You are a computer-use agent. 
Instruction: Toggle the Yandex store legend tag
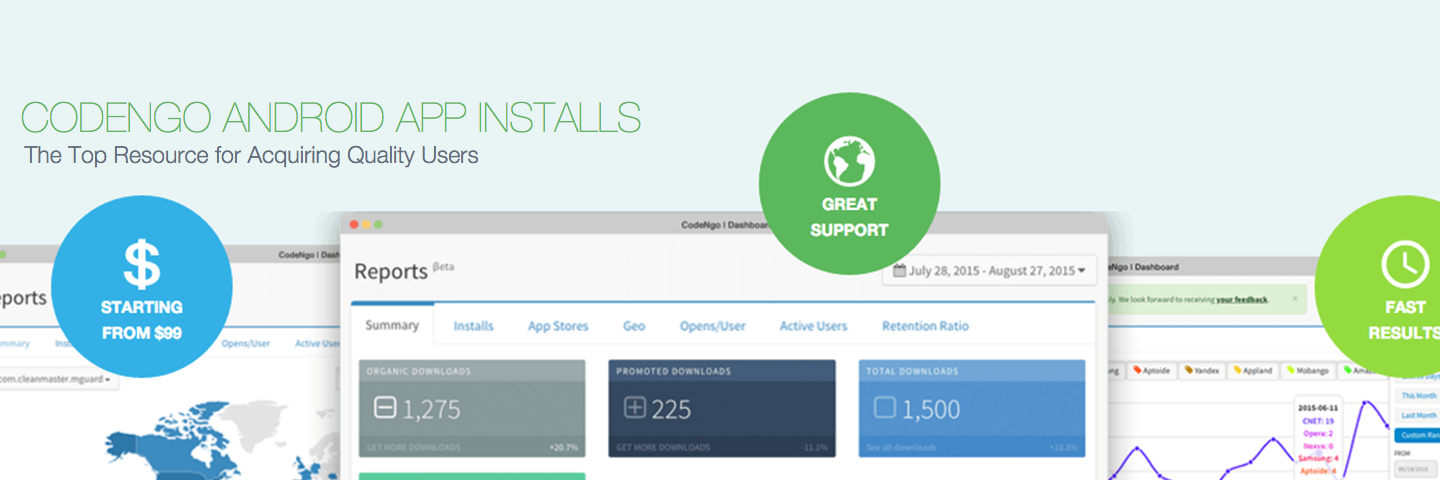point(1202,370)
